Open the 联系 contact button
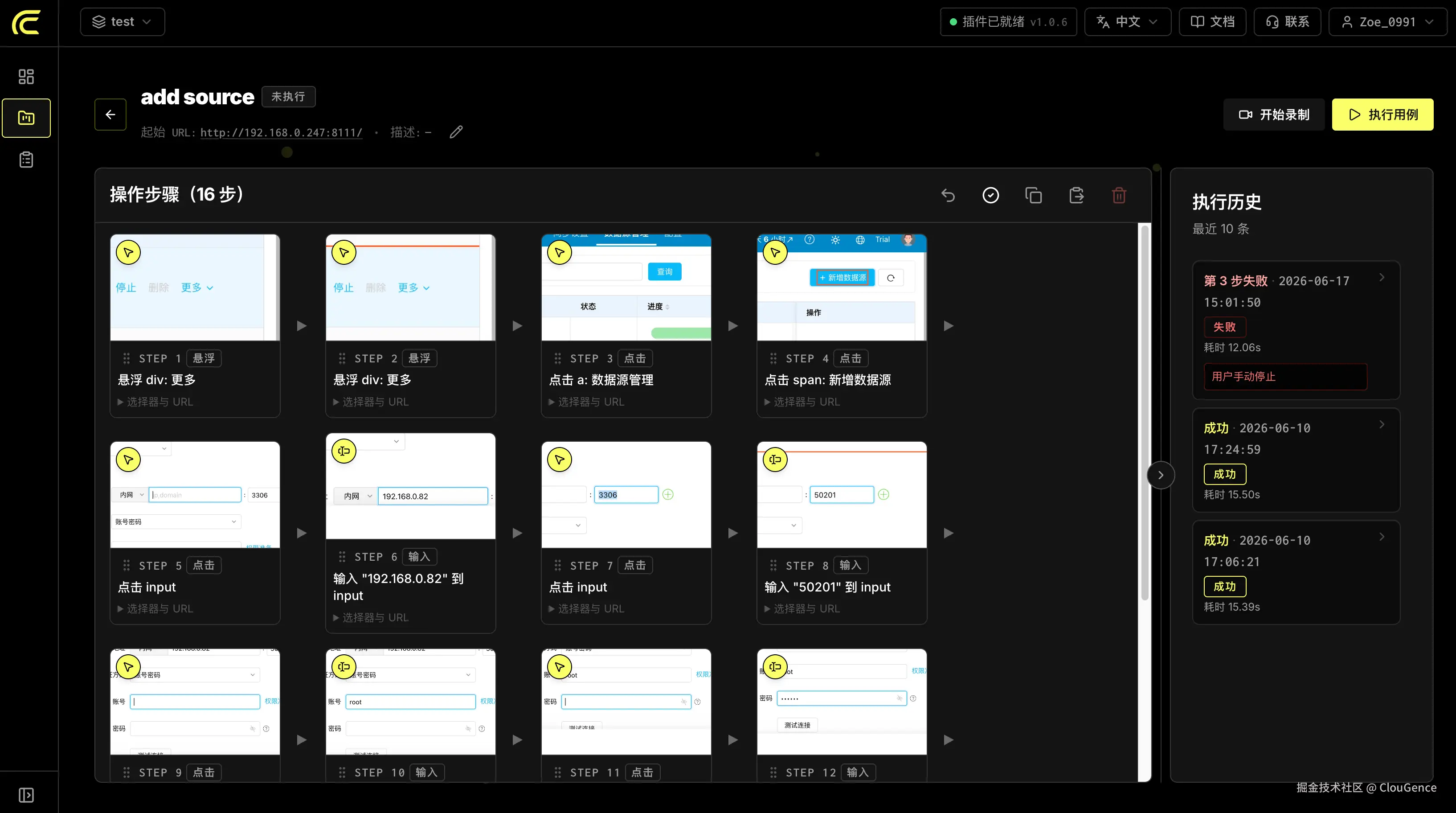 point(1287,22)
